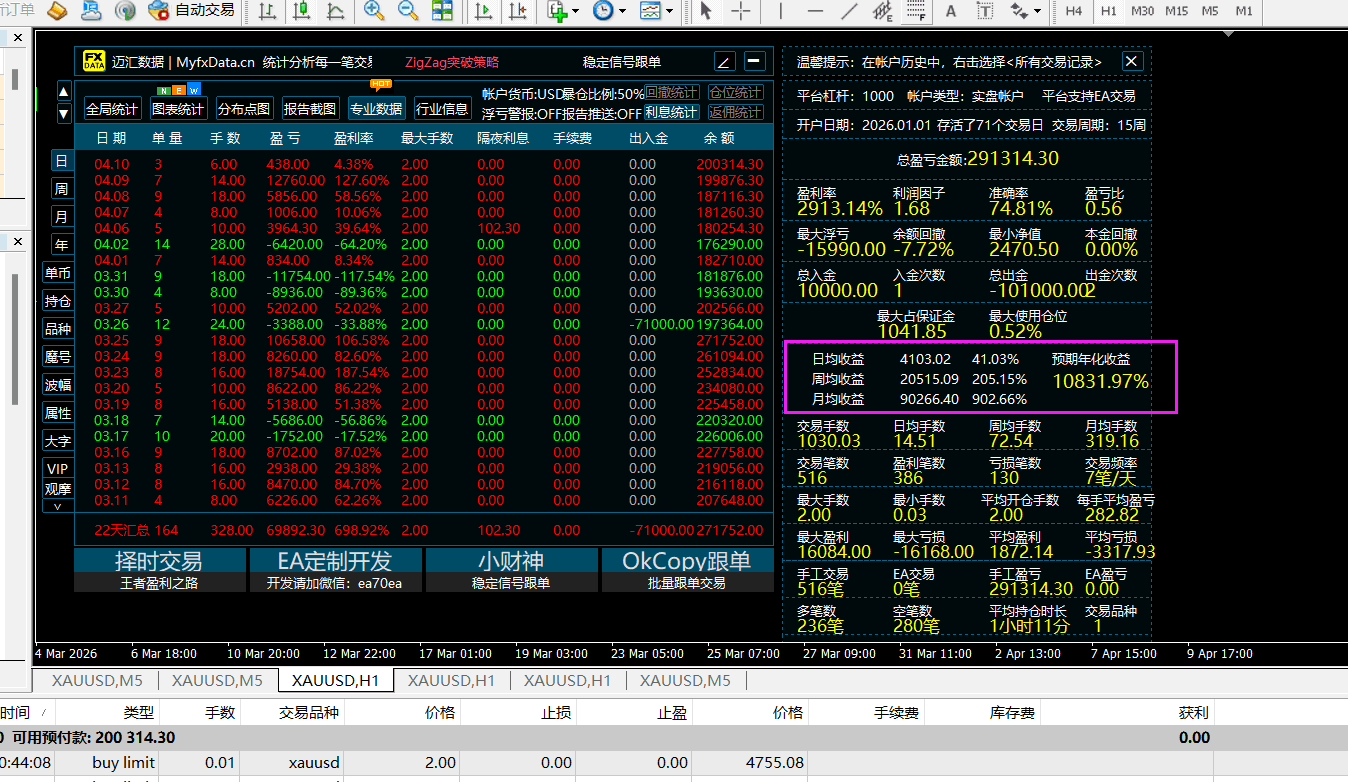Switch chart to line chart style

(336, 11)
